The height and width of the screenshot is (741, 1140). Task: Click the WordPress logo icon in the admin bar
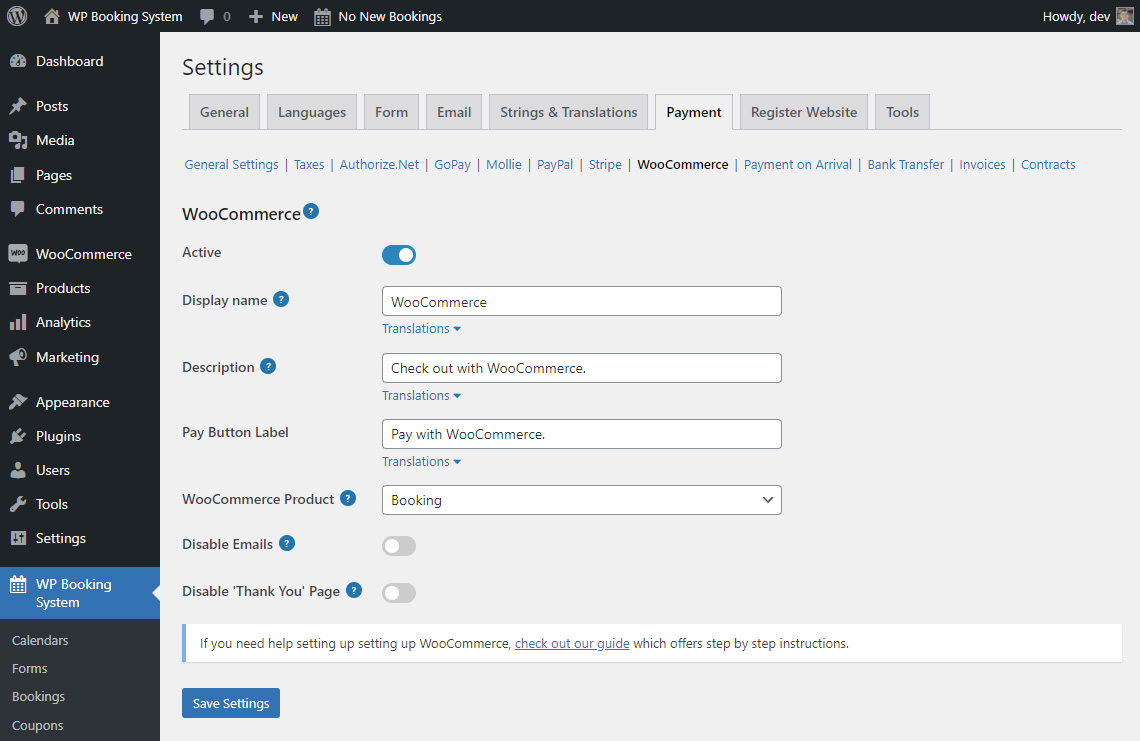tap(17, 16)
